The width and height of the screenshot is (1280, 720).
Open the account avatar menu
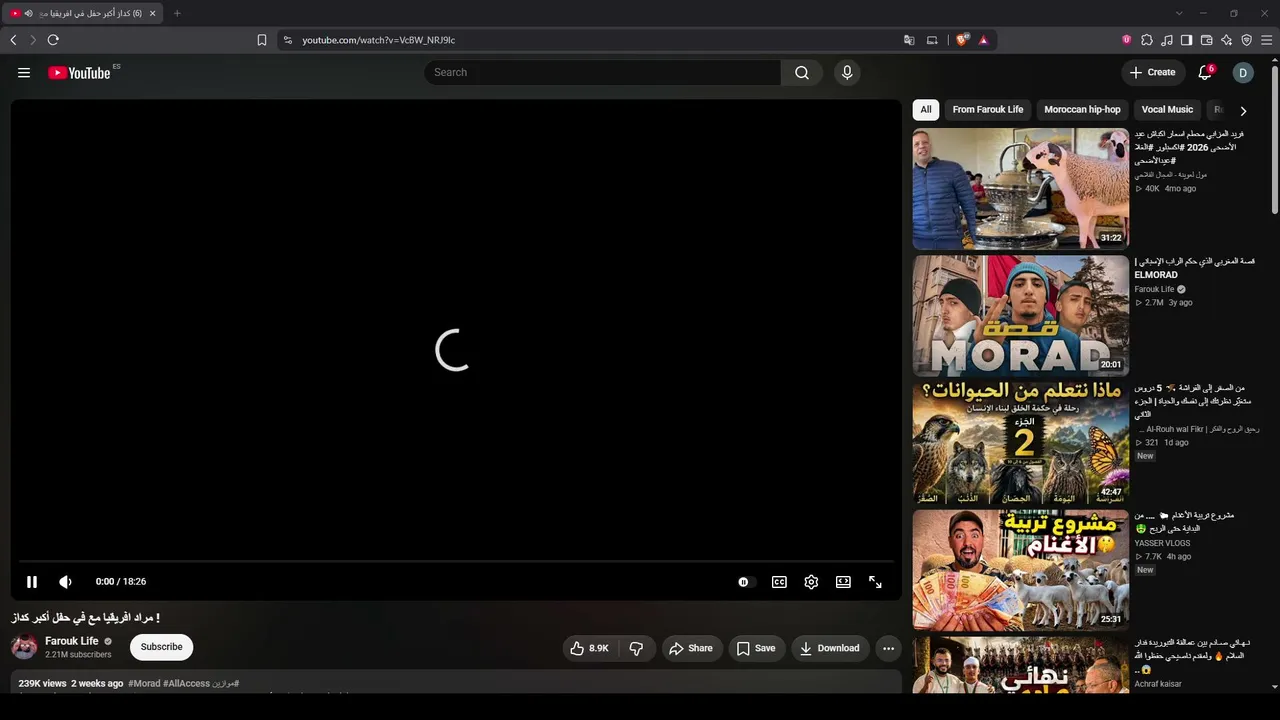(1243, 72)
